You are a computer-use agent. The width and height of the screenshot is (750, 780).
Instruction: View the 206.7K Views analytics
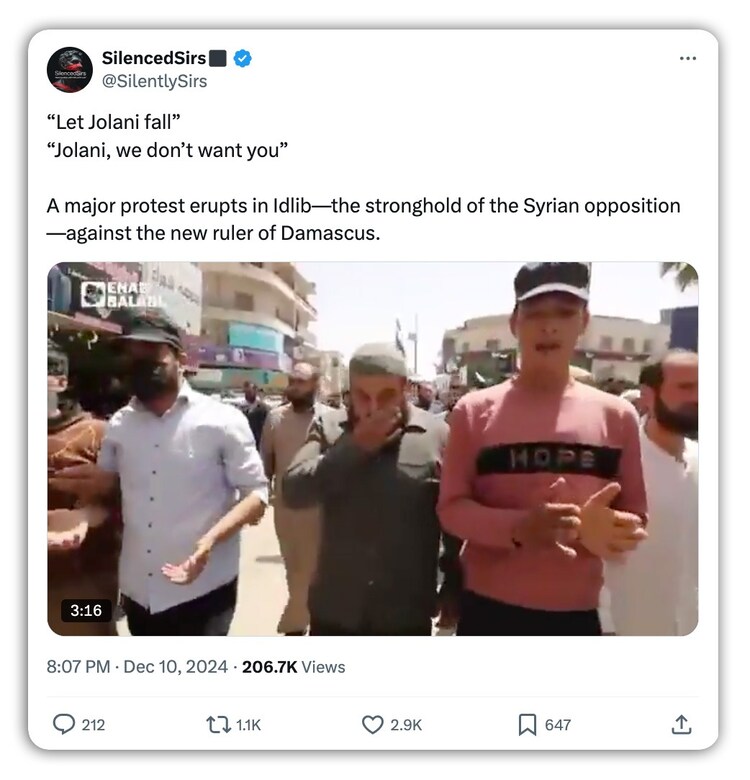pos(293,667)
